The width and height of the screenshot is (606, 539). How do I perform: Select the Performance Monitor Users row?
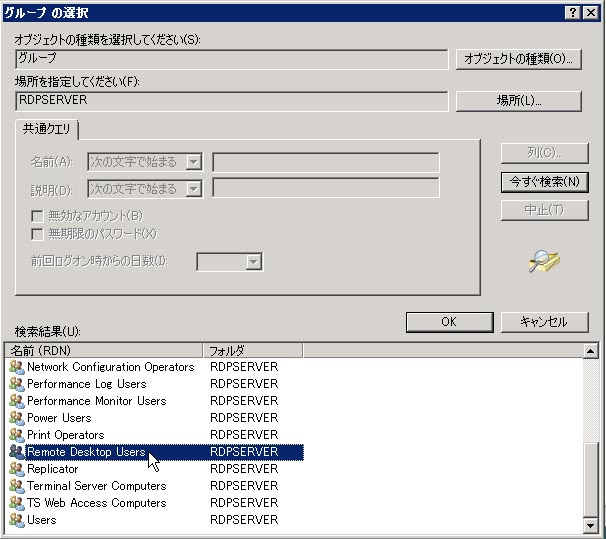(x=155, y=401)
